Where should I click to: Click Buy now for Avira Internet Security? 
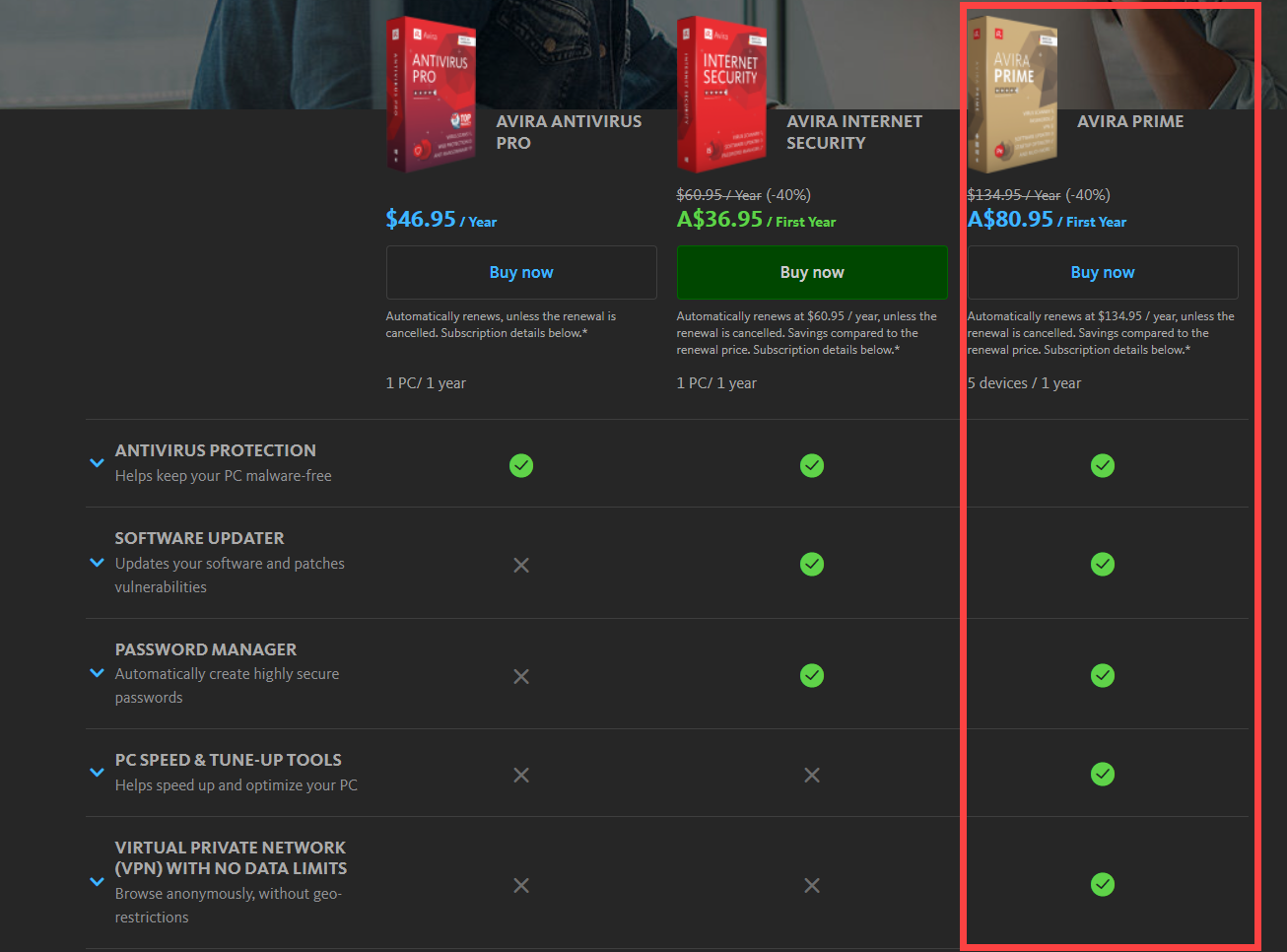(x=812, y=272)
